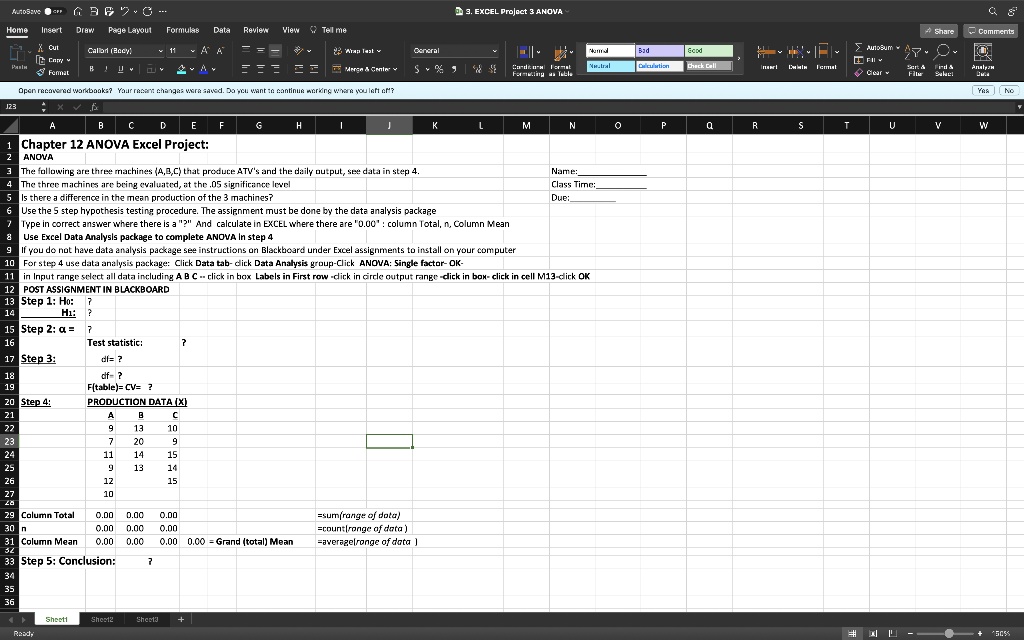
Task: Click the Comma Style icon
Action: (x=454, y=69)
